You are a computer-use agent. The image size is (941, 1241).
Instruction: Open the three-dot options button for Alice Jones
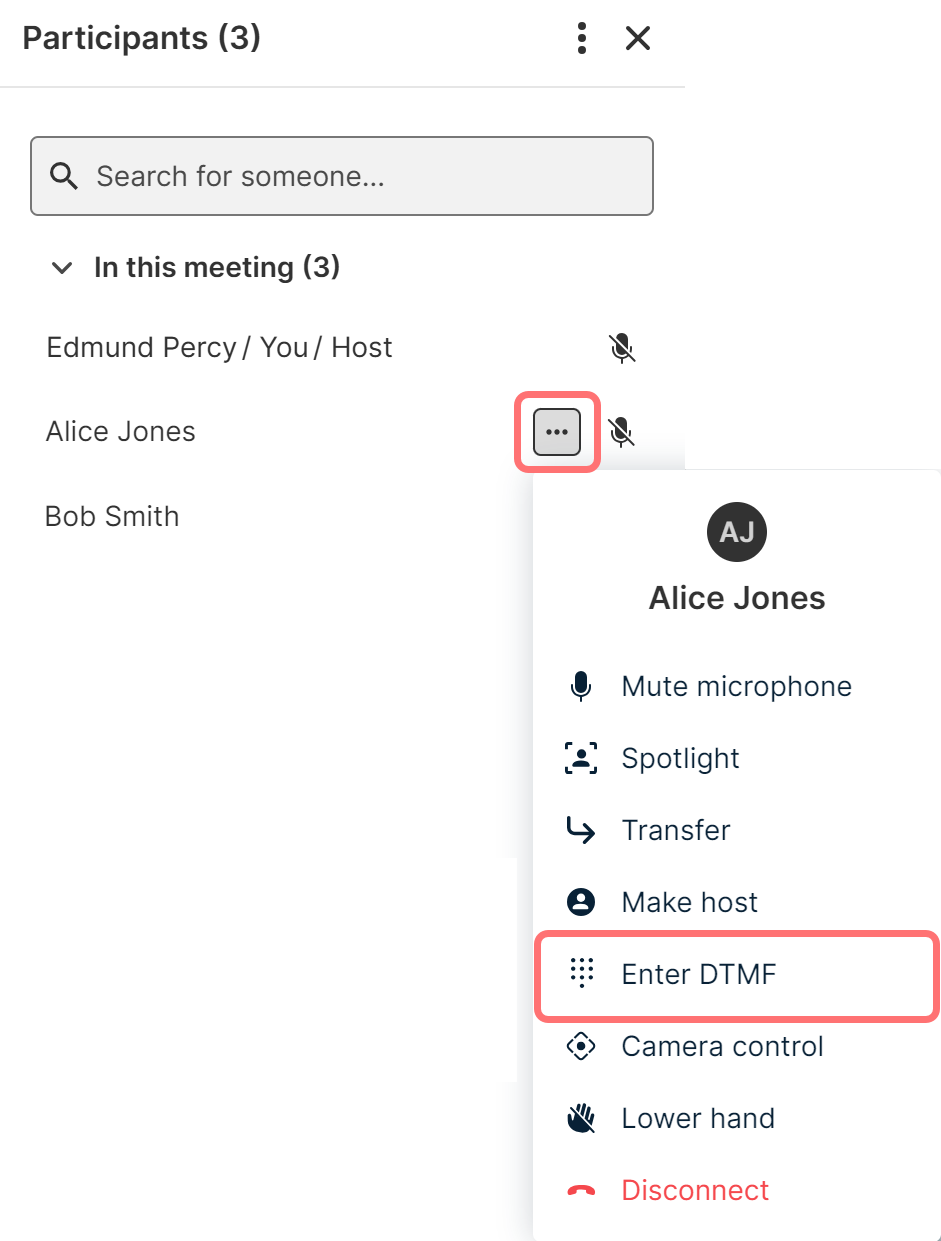tap(557, 432)
